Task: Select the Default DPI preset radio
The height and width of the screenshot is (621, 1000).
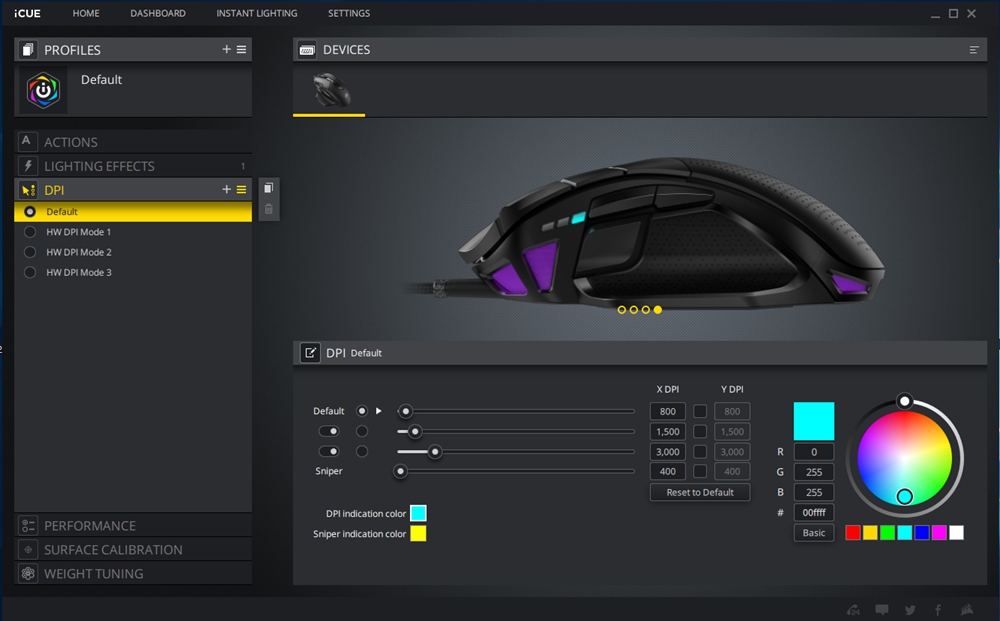Action: tap(30, 212)
